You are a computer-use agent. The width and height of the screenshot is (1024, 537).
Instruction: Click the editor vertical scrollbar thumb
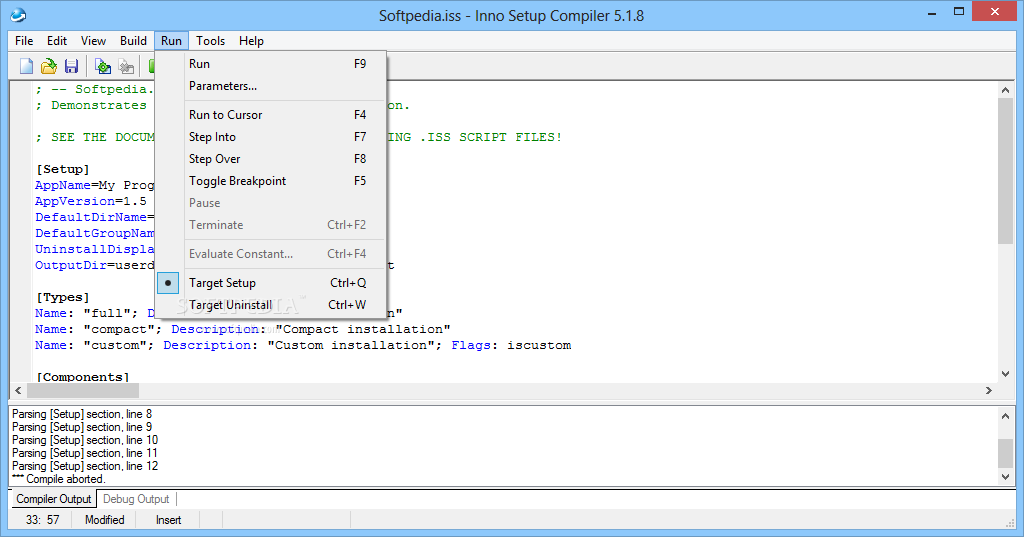tap(1005, 171)
